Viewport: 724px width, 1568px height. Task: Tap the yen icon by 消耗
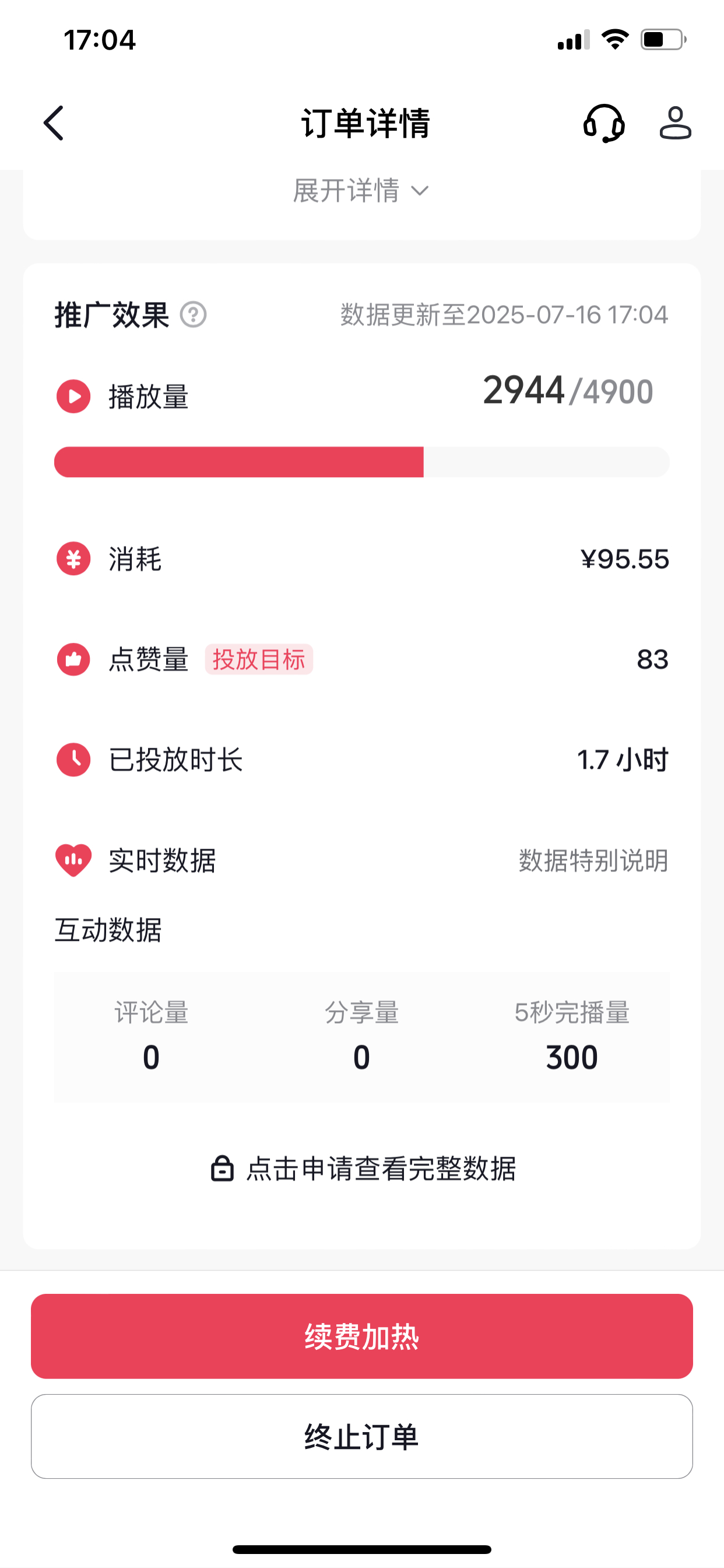[x=73, y=558]
